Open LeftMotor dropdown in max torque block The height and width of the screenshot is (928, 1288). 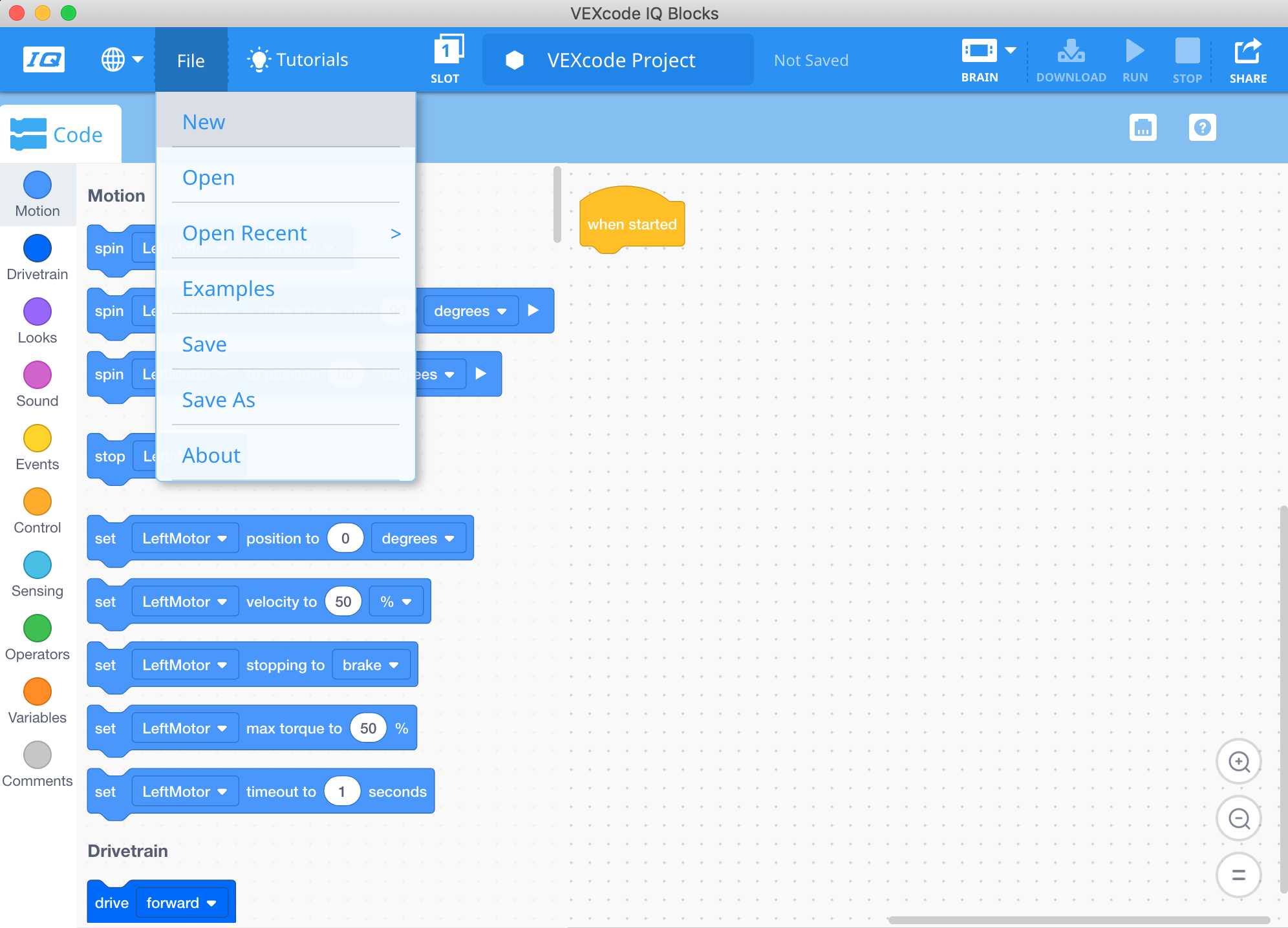click(185, 728)
